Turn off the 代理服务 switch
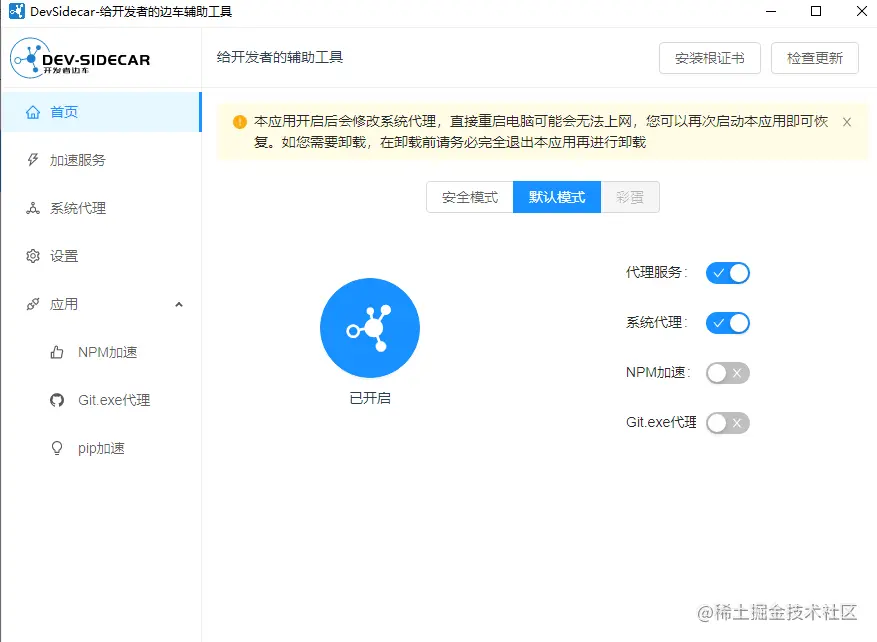This screenshot has width=877, height=642. (727, 273)
